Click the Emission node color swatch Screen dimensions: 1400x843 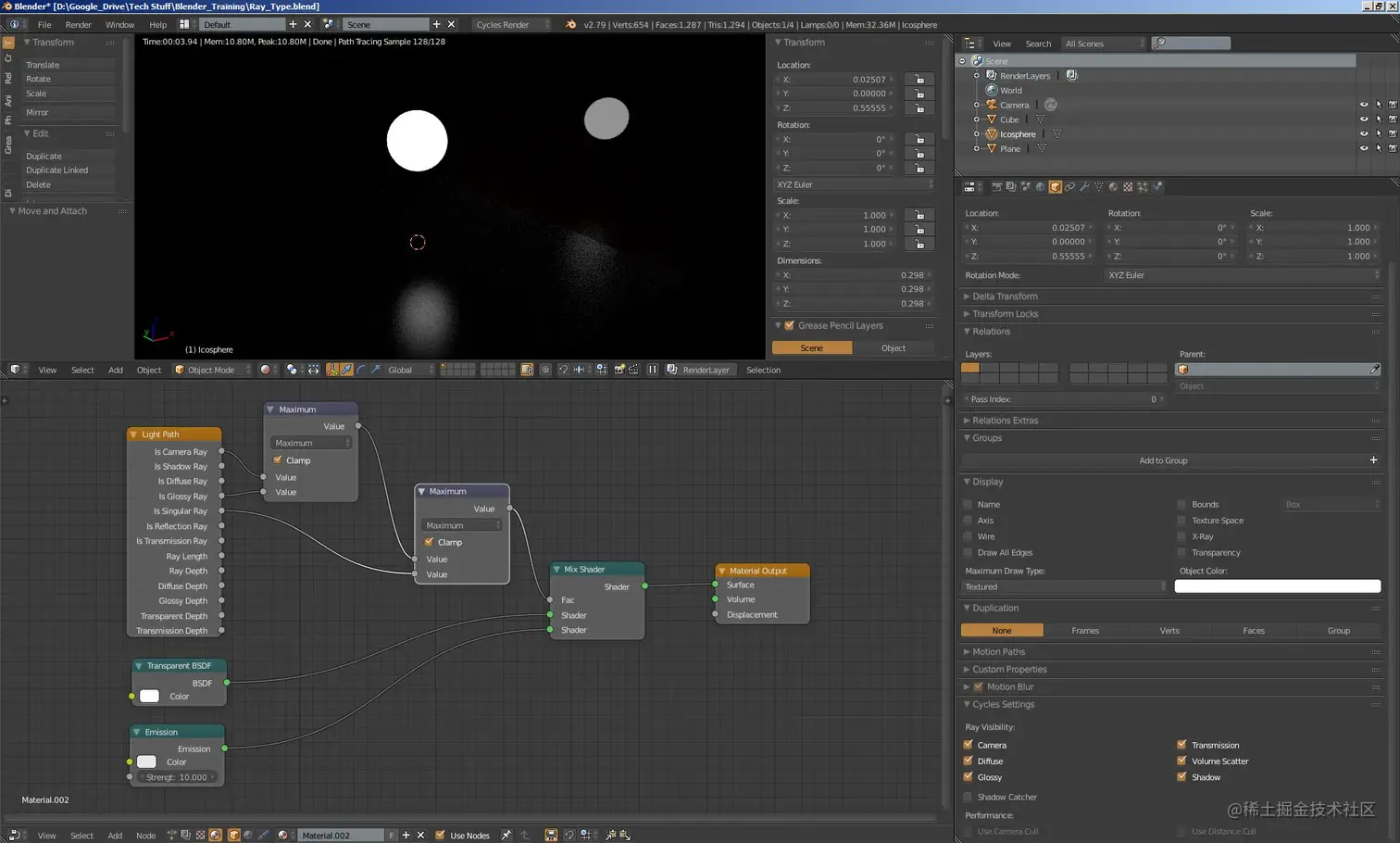pyautogui.click(x=147, y=762)
